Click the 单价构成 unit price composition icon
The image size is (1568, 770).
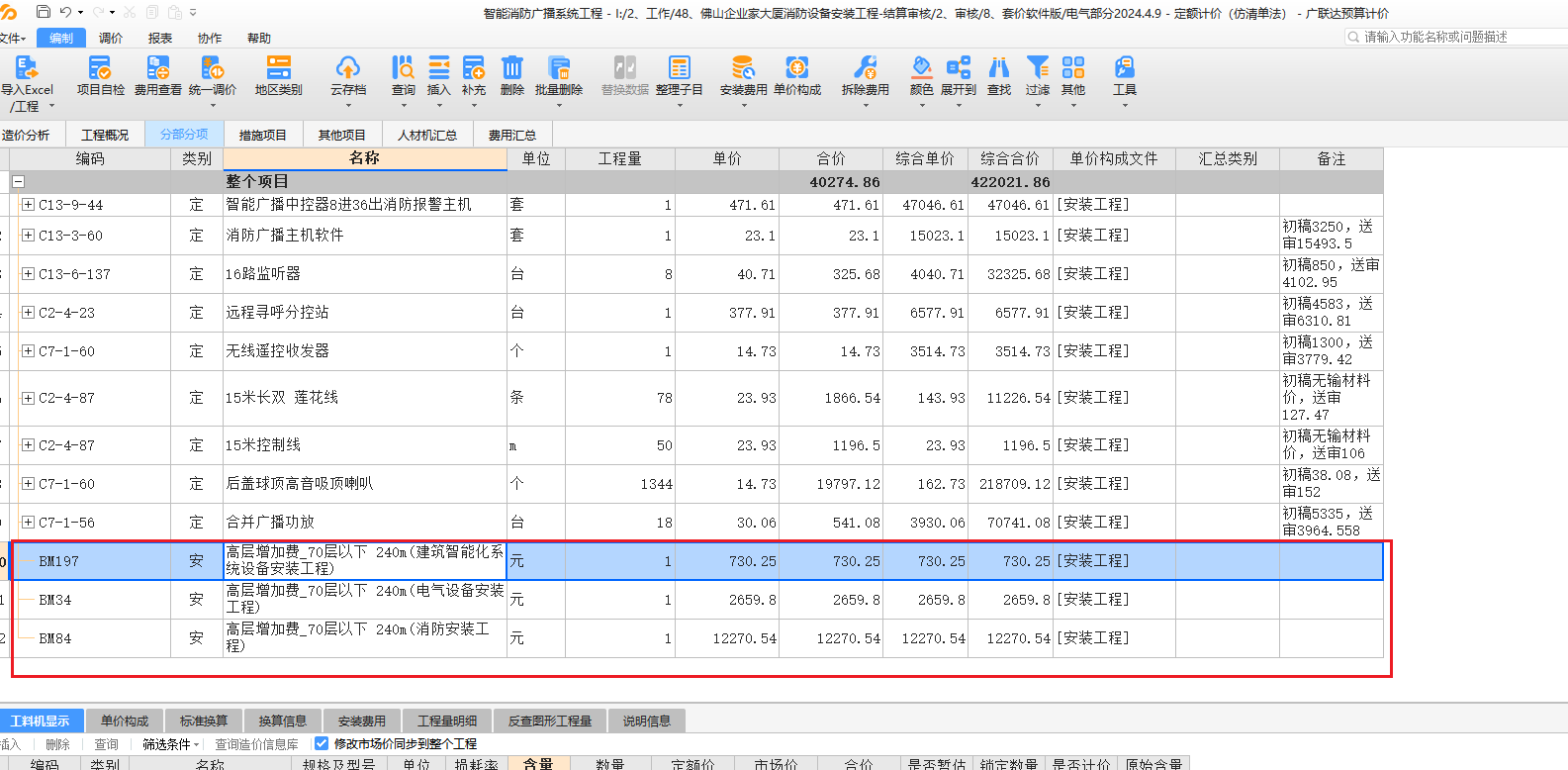pyautogui.click(x=797, y=67)
